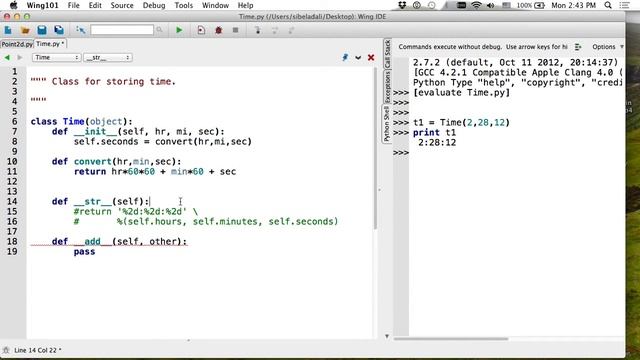
Task: Click the Stop debugging square icon
Action: [236, 30]
